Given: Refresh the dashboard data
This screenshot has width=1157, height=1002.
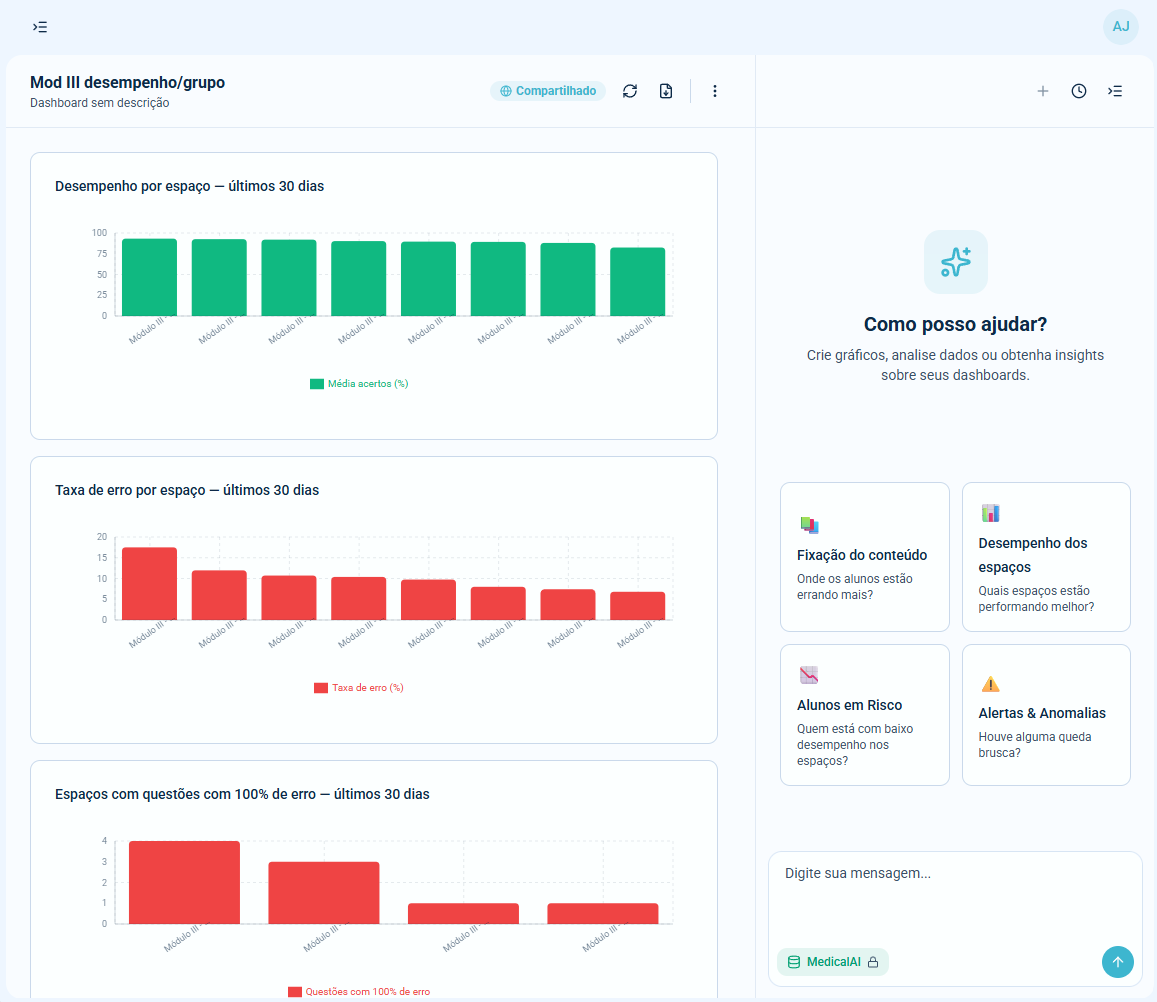Looking at the screenshot, I should pos(629,91).
